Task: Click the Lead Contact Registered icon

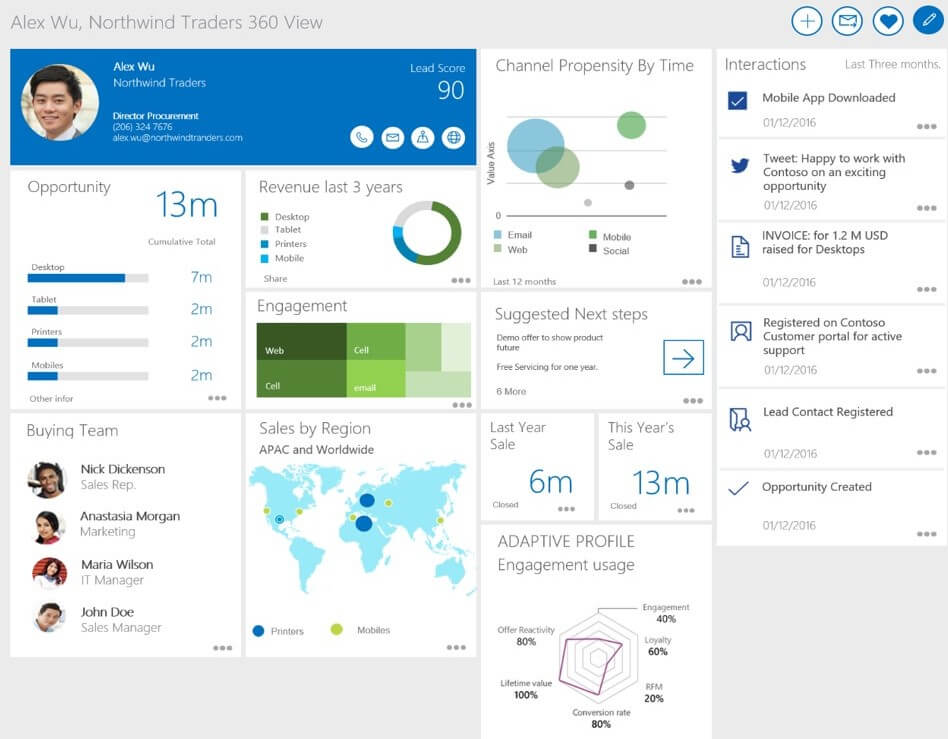Action: click(x=740, y=419)
